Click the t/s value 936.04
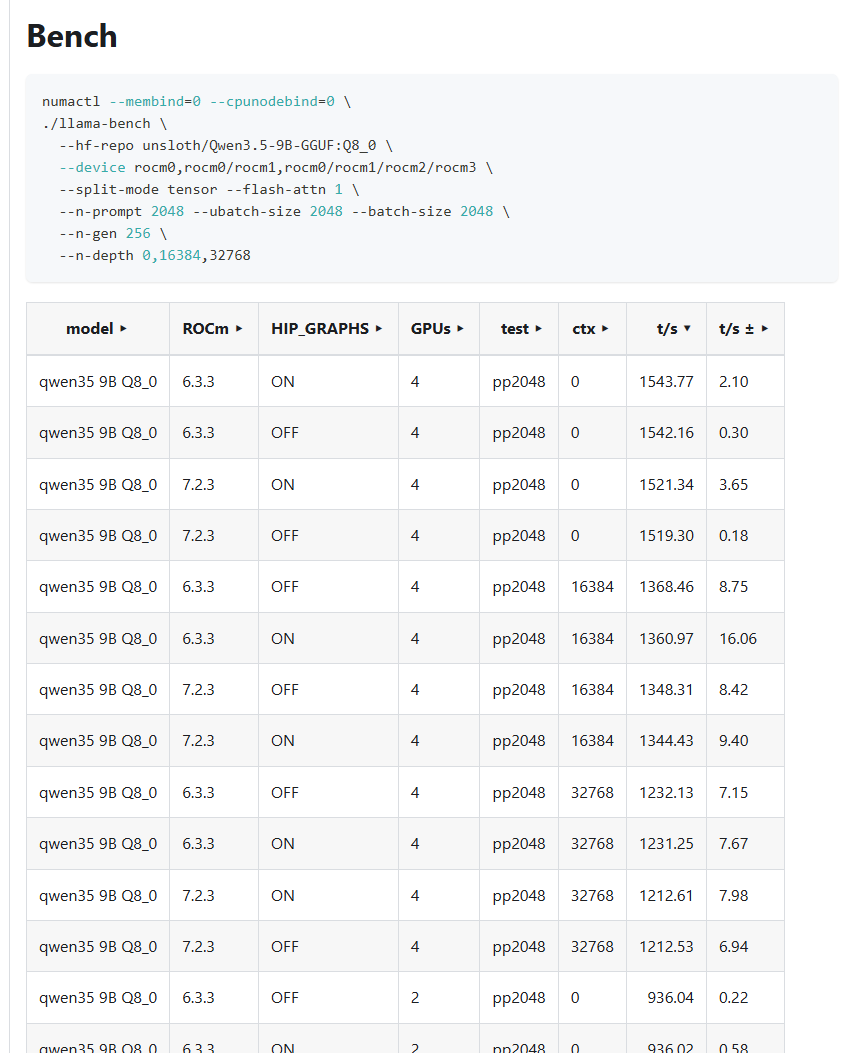Viewport: 863px width, 1053px height. (x=670, y=997)
